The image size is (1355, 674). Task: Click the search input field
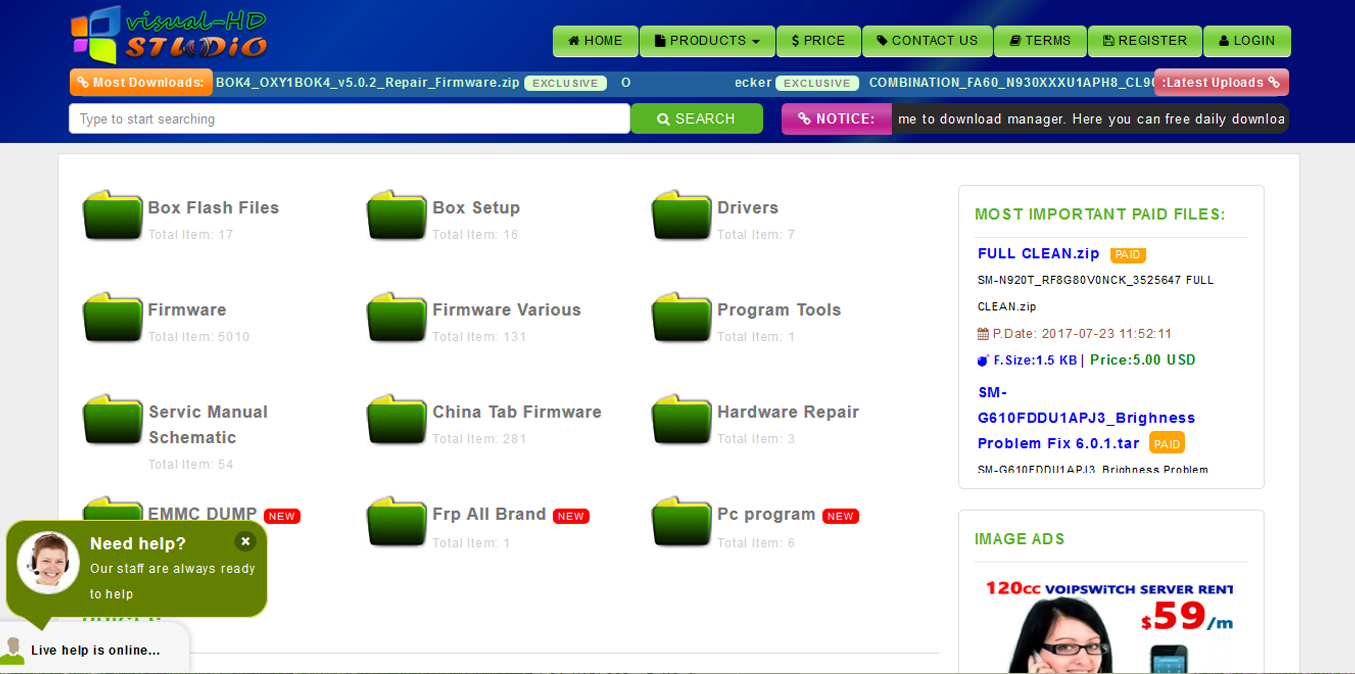pyautogui.click(x=349, y=119)
